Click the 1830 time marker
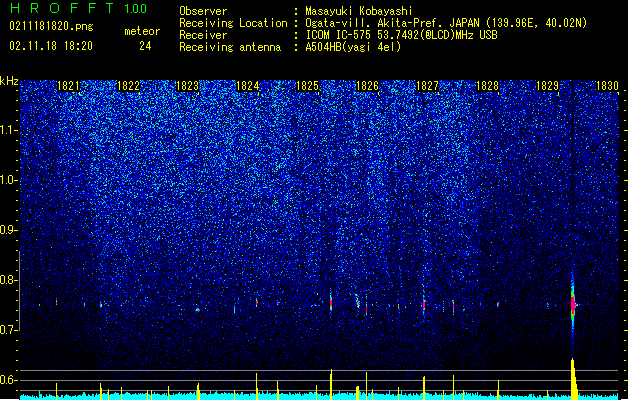629x400 pixels. coord(607,86)
